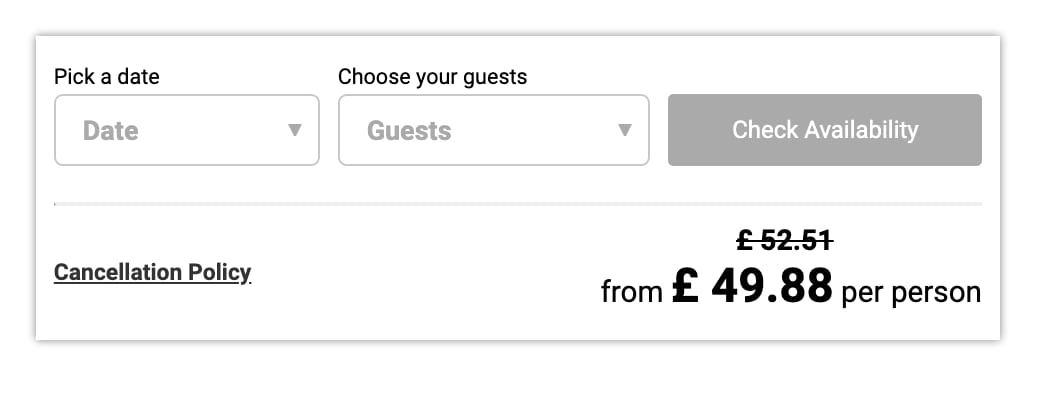Click the crossed-out £ 52.51 price

[x=785, y=240]
